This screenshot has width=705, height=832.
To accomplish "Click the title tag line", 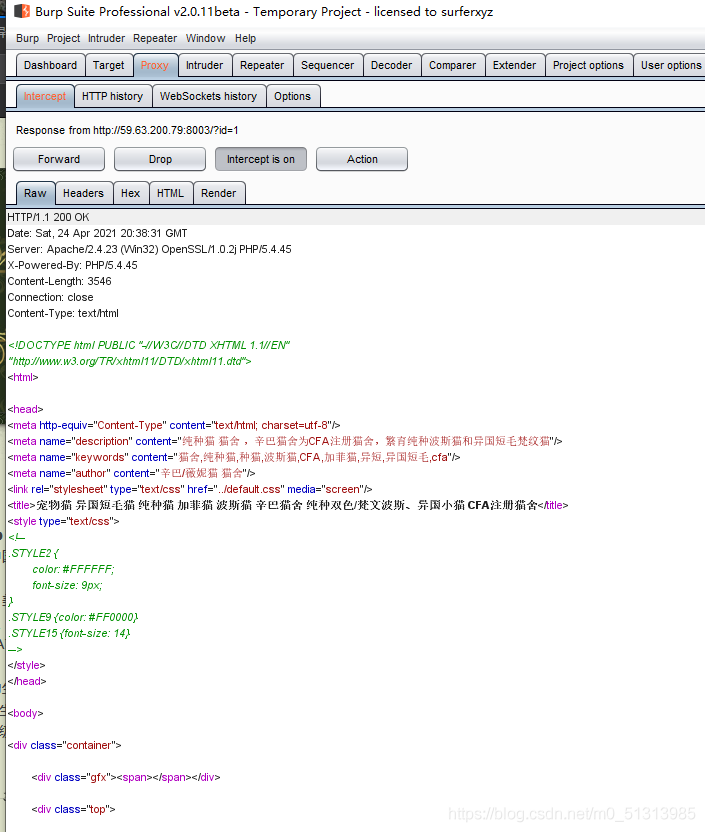I will (x=288, y=505).
